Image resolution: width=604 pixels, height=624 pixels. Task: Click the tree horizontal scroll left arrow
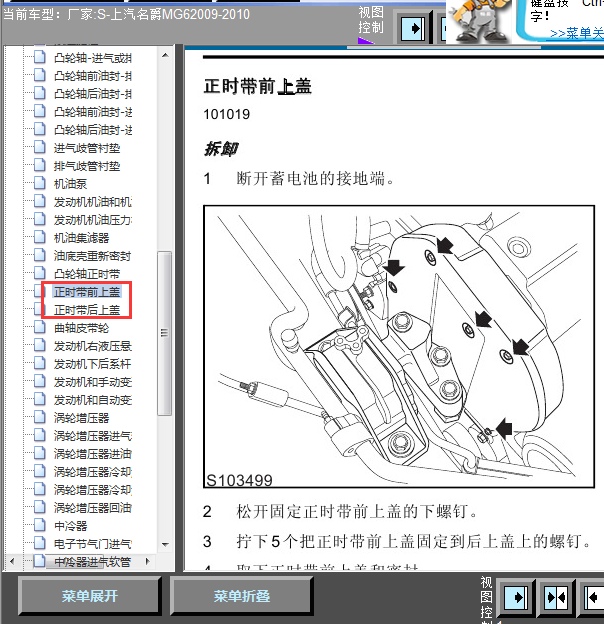tap(12, 562)
